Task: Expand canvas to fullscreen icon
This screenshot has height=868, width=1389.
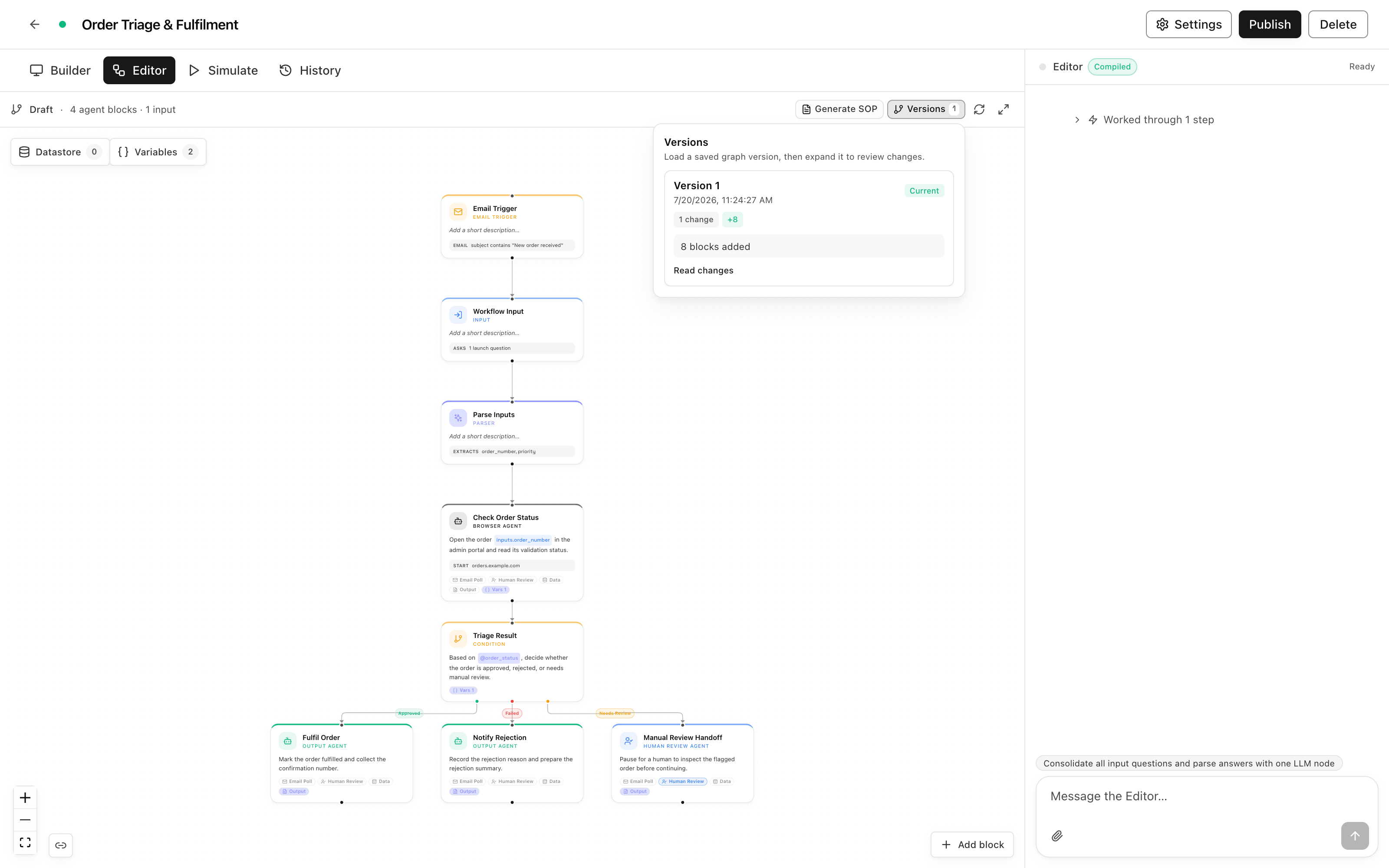Action: click(1003, 109)
